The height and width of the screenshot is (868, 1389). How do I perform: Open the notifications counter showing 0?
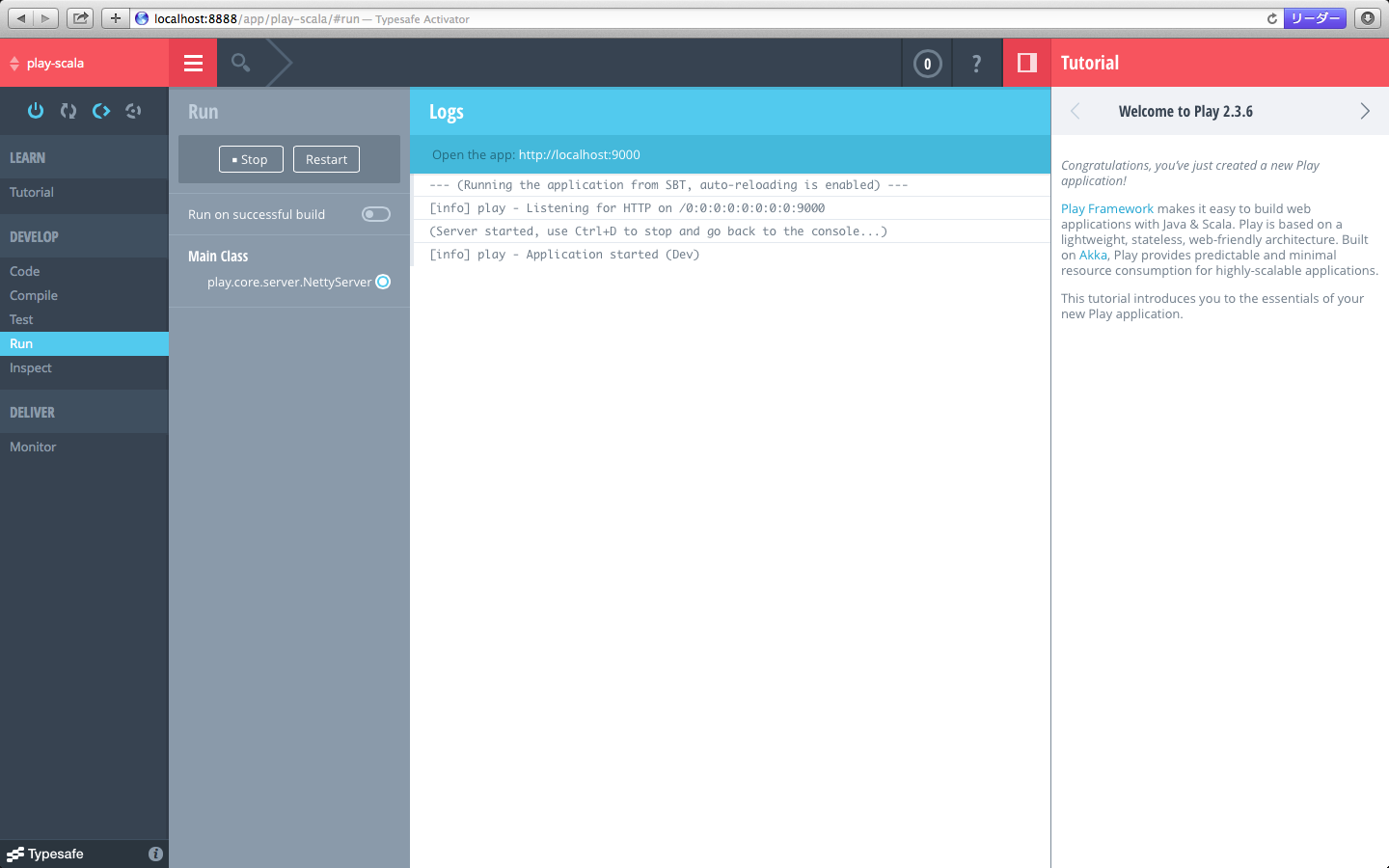click(927, 64)
